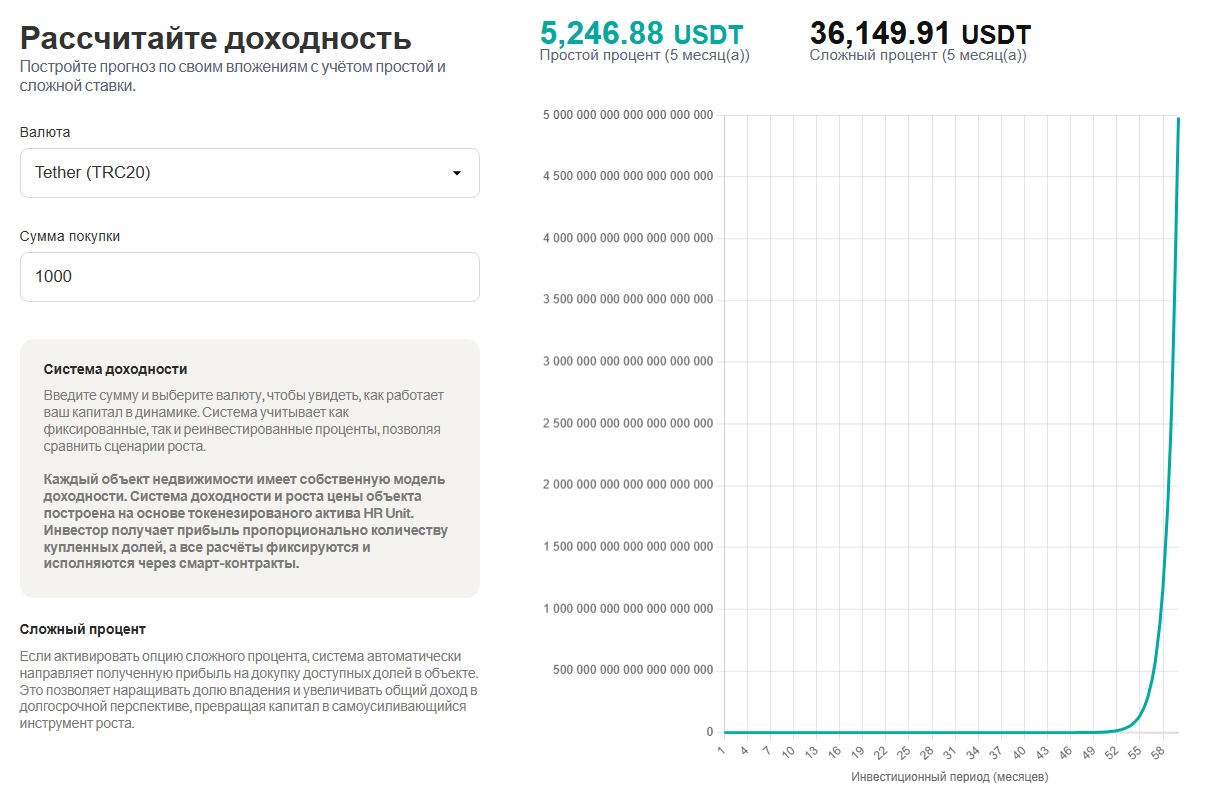Click the teal 5,246.88 USDT result value

[x=640, y=32]
